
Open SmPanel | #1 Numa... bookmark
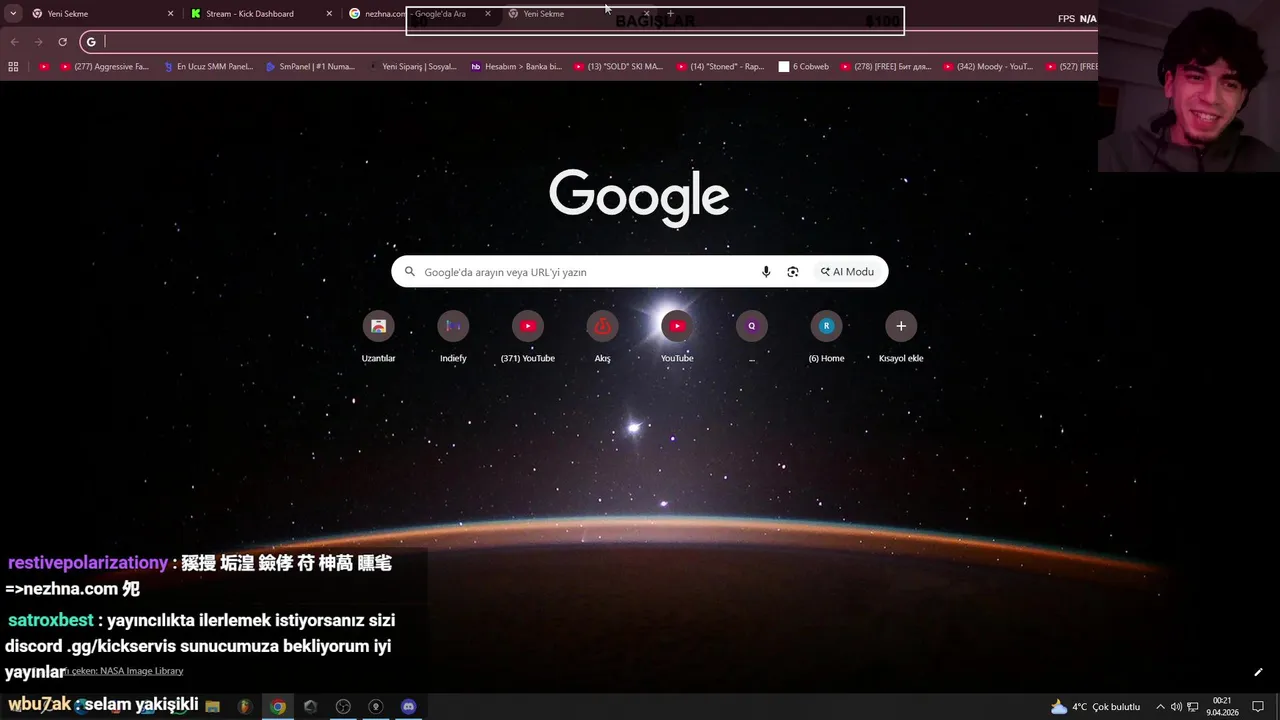[310, 67]
